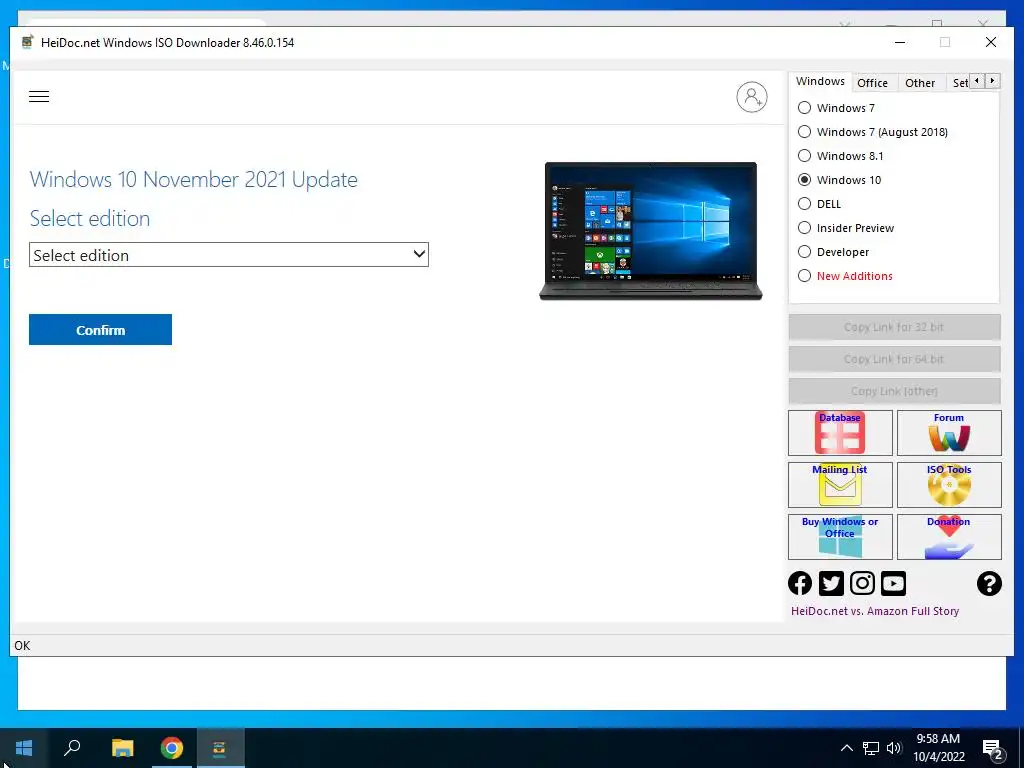Open the help question mark icon

tap(989, 583)
